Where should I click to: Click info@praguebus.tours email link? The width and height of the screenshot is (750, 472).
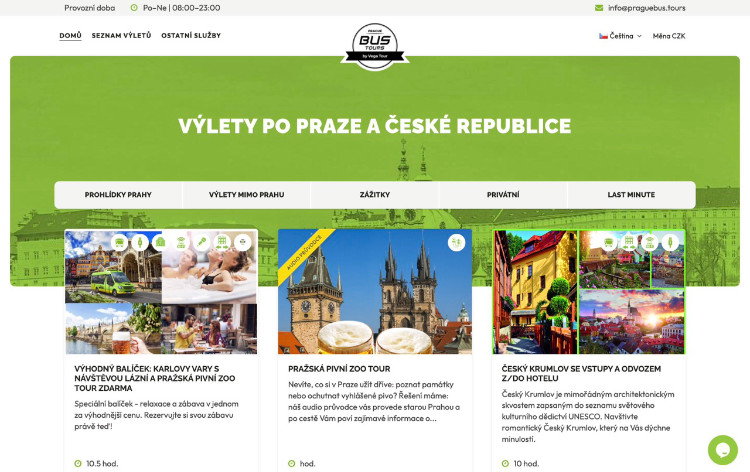pyautogui.click(x=647, y=8)
